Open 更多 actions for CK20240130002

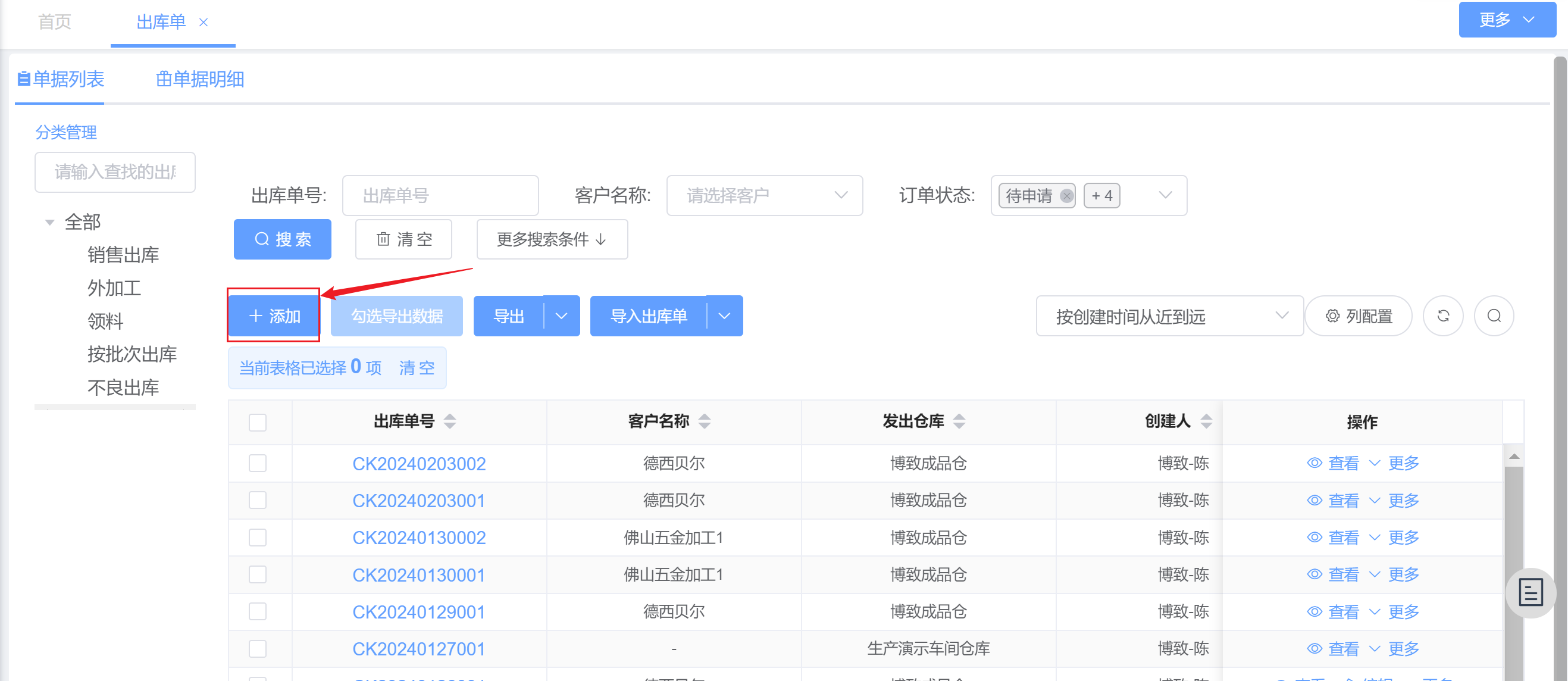tap(1394, 538)
